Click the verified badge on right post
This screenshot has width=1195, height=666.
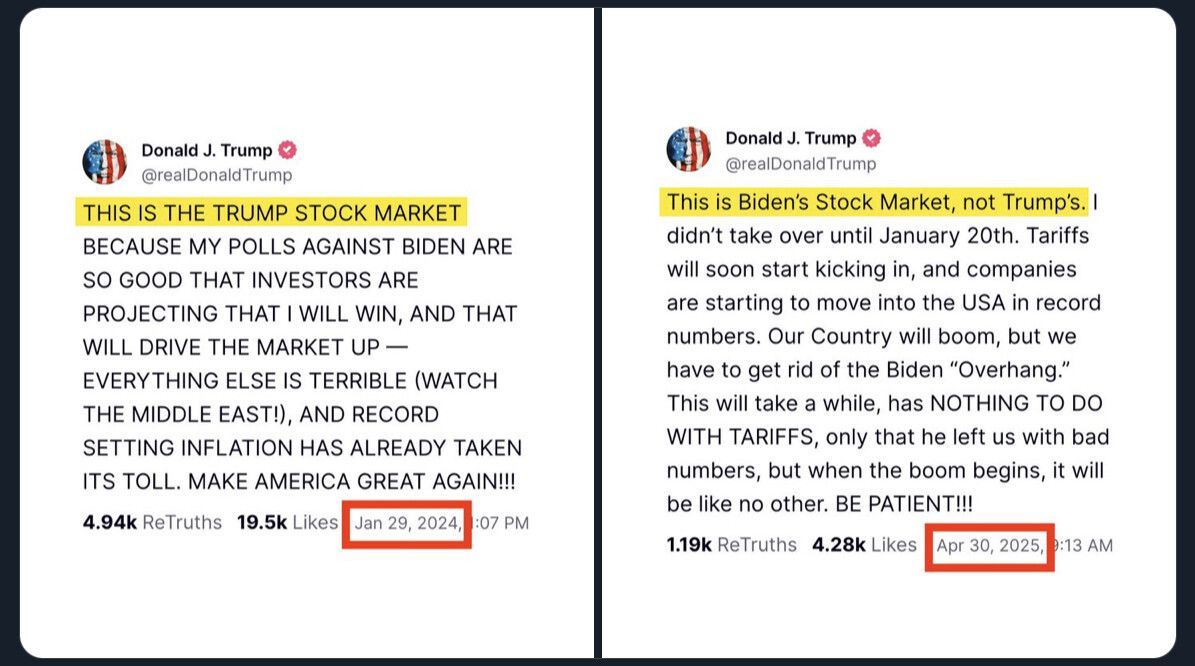coord(872,138)
